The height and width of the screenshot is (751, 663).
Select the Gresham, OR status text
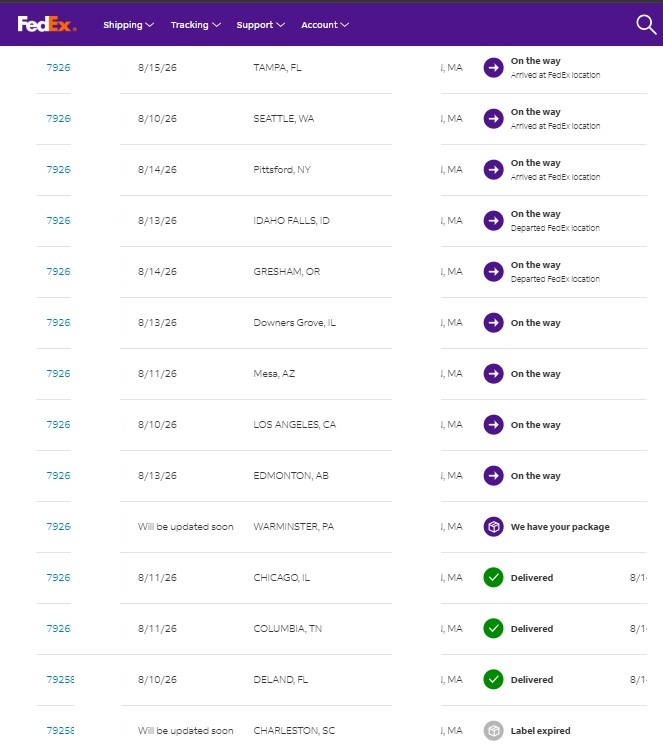pyautogui.click(x=555, y=272)
